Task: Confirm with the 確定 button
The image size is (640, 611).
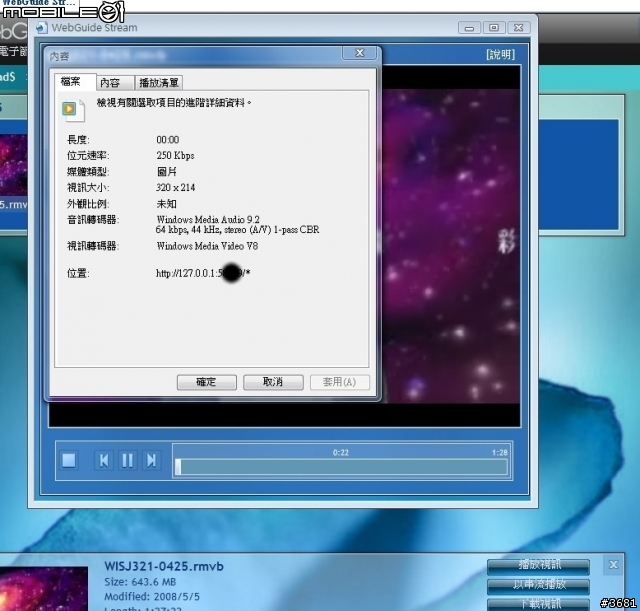Action: point(207,382)
